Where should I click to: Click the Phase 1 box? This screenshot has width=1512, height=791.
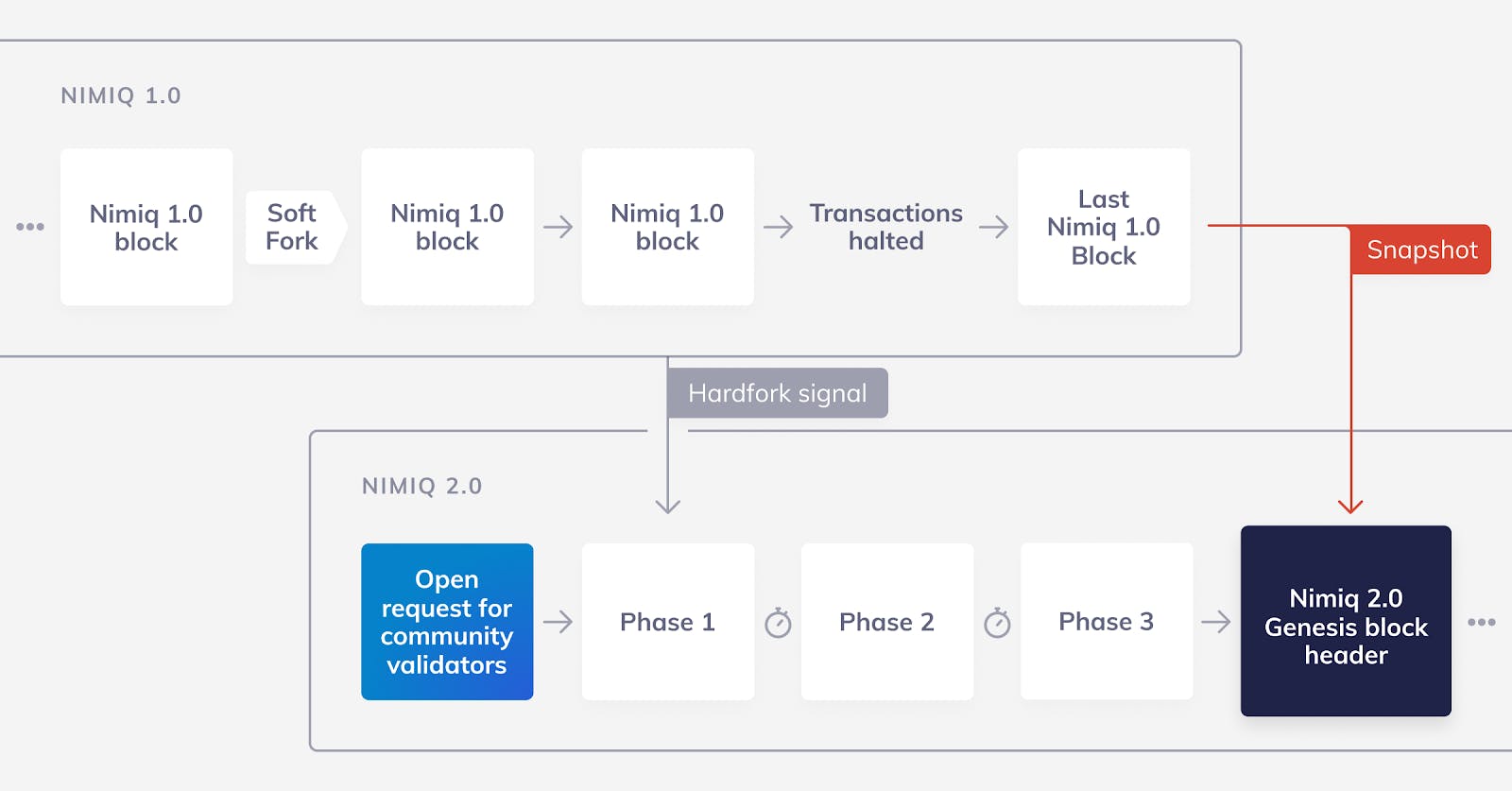(667, 622)
